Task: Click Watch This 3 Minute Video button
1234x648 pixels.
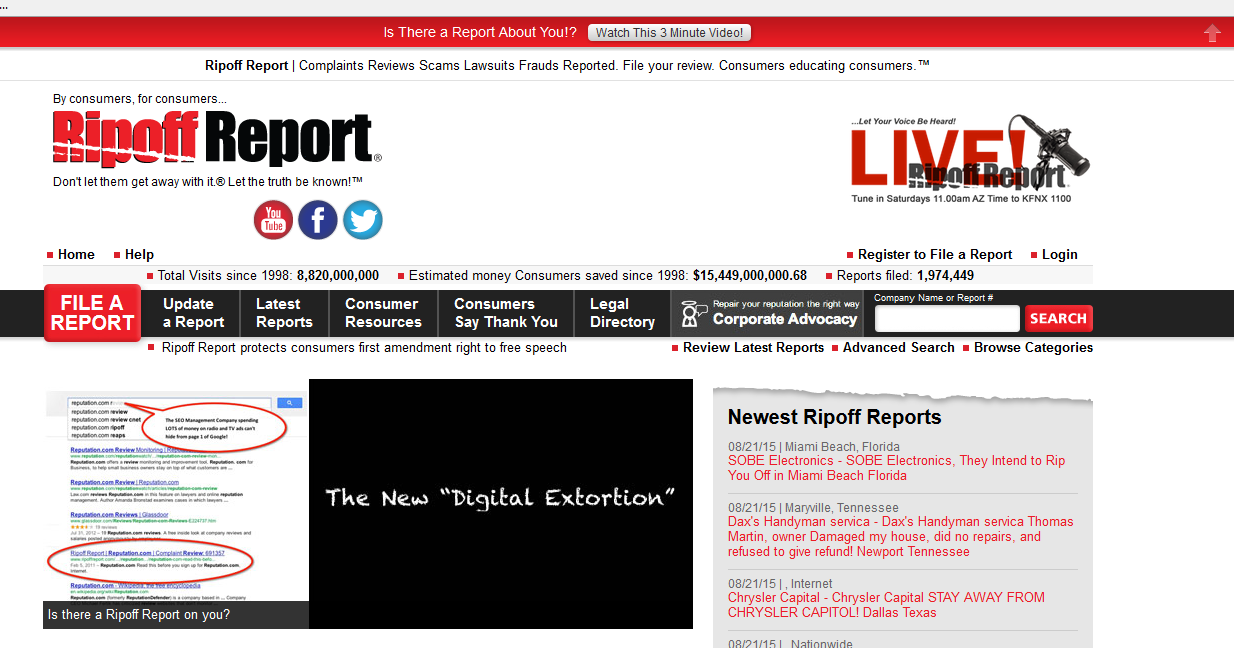Action: [669, 33]
